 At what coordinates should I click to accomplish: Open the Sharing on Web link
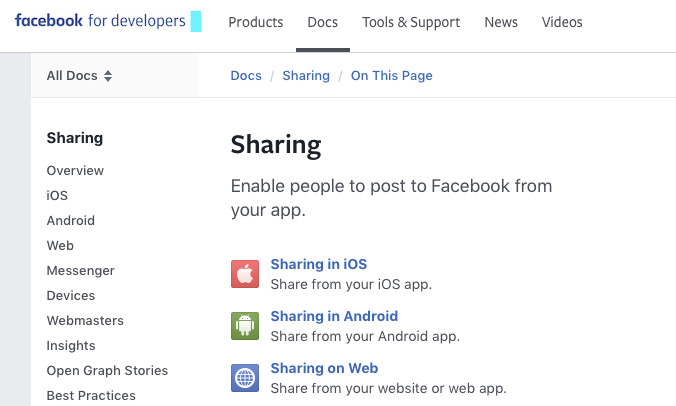point(324,368)
